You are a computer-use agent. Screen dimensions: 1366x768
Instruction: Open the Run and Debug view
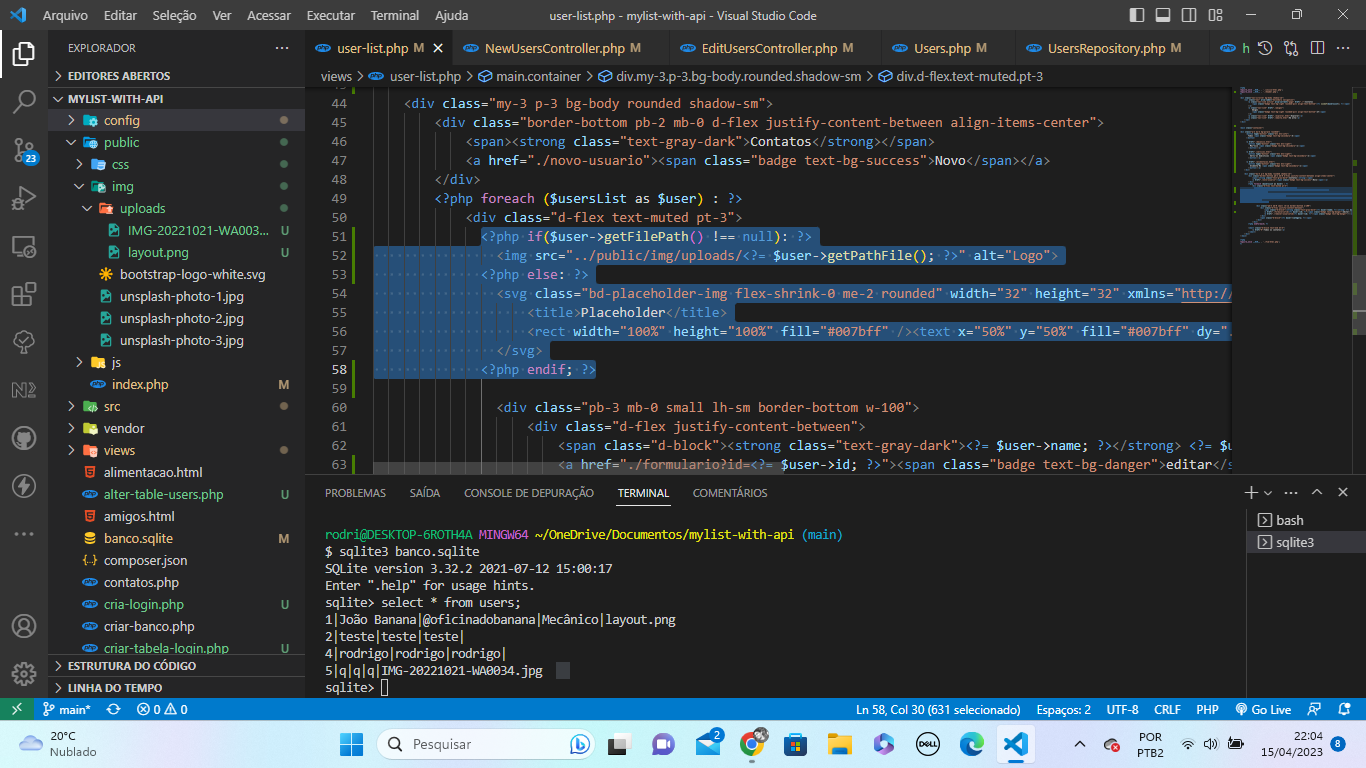tap(24, 198)
